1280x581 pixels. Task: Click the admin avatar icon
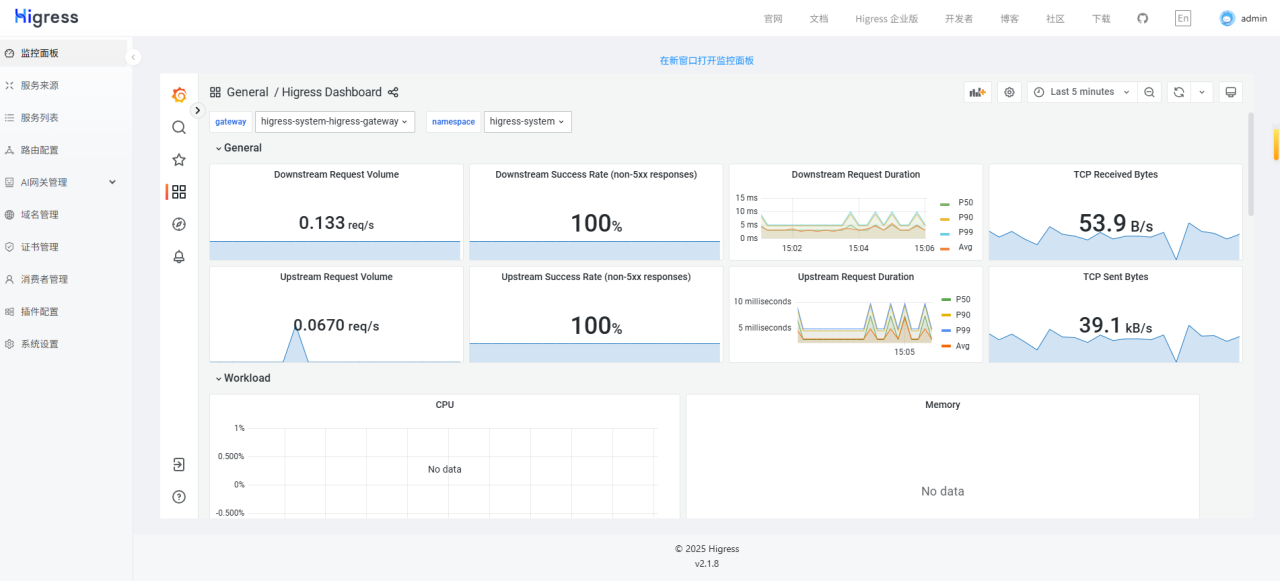[1227, 18]
